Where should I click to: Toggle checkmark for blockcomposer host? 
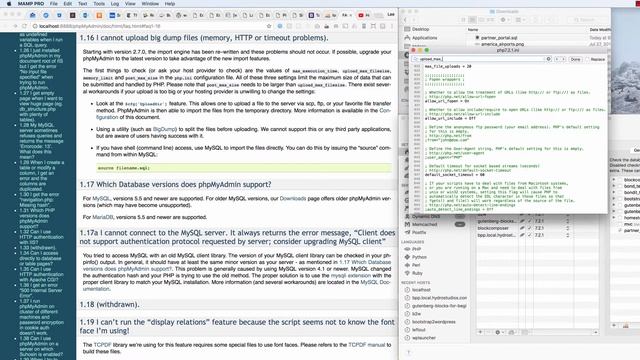coord(529,228)
